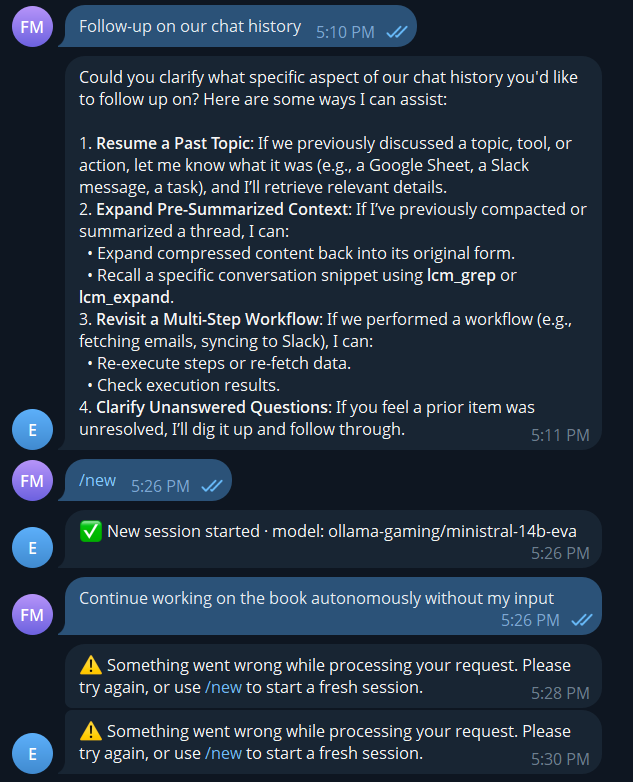633x782 pixels.
Task: Open the E avatar beside the clarification message
Action: pos(32,430)
